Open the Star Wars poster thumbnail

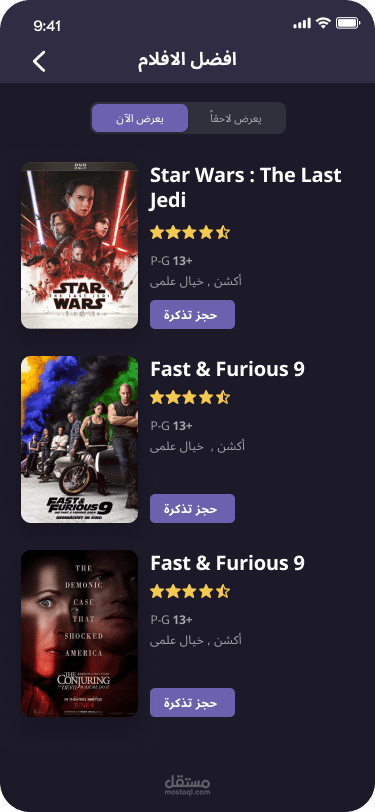click(80, 245)
